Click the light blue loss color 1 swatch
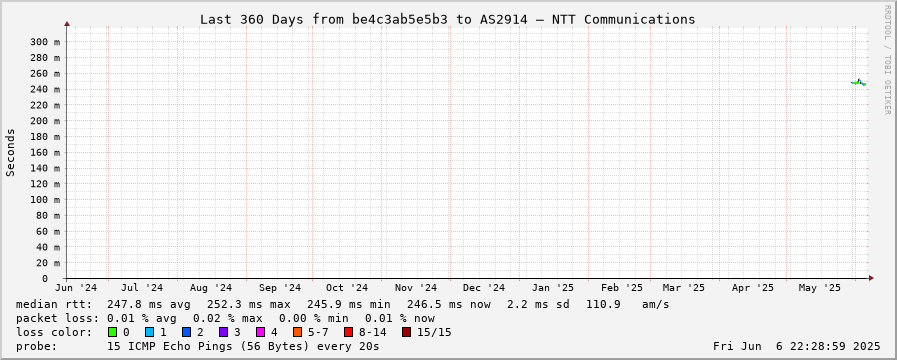The height and width of the screenshot is (360, 897). 150,332
